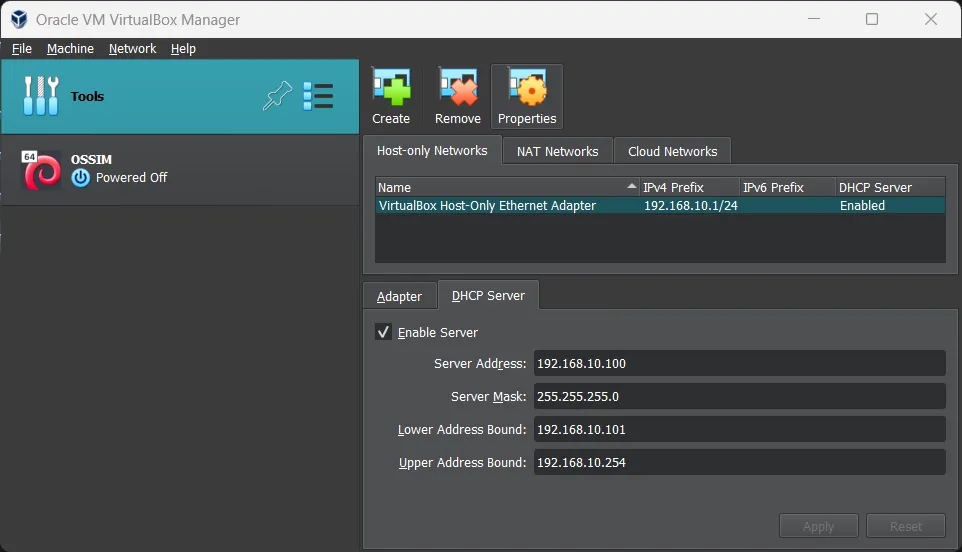This screenshot has height=552, width=962.
Task: Click the VirtualBox logo in title bar
Action: click(19, 19)
